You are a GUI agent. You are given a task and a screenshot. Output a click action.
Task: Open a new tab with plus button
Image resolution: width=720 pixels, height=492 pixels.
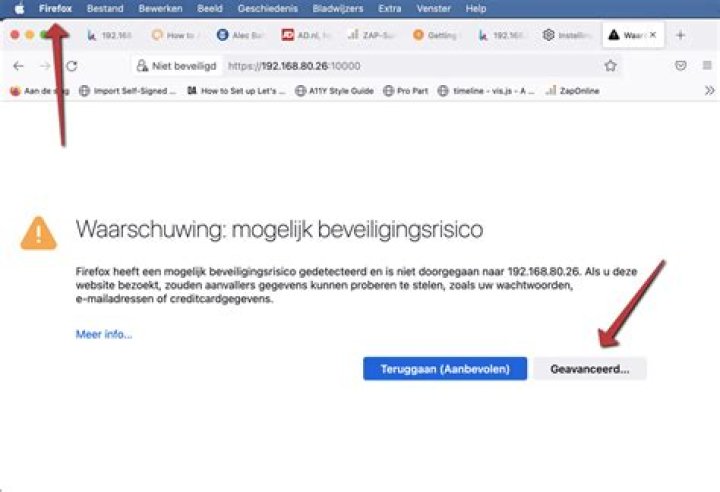(x=681, y=35)
